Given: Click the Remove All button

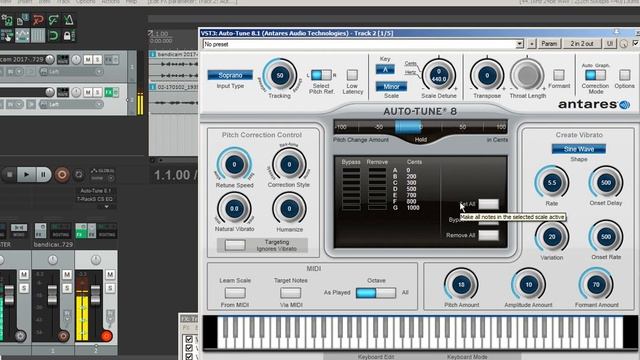Looking at the screenshot, I should click(488, 235).
